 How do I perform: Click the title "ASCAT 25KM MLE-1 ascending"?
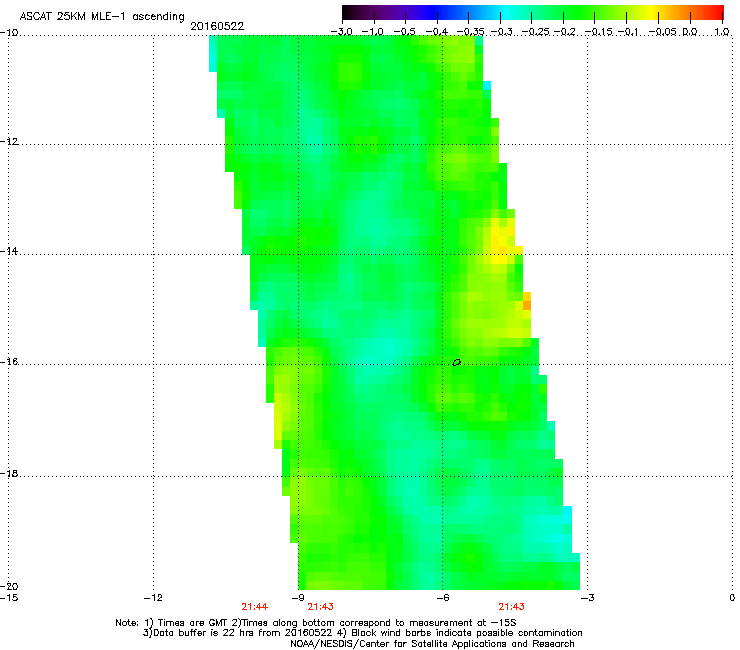click(x=102, y=17)
